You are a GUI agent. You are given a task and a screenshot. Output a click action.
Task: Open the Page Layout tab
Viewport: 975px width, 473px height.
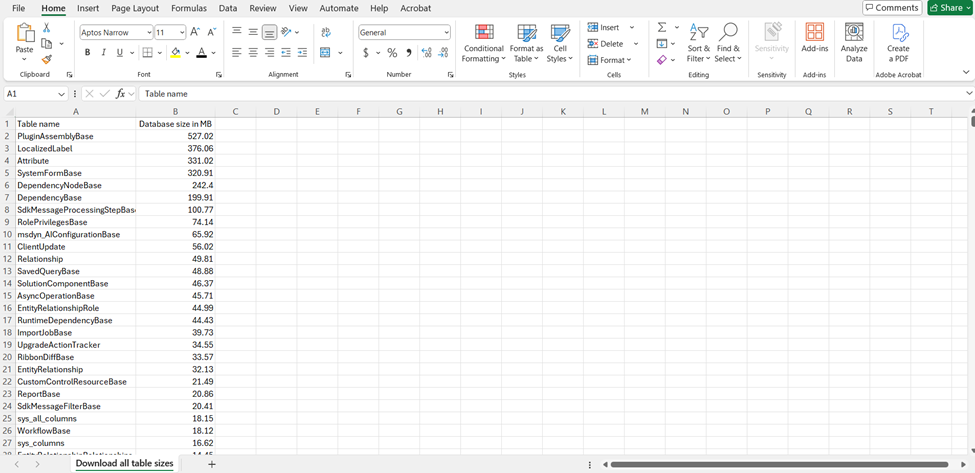(x=135, y=8)
